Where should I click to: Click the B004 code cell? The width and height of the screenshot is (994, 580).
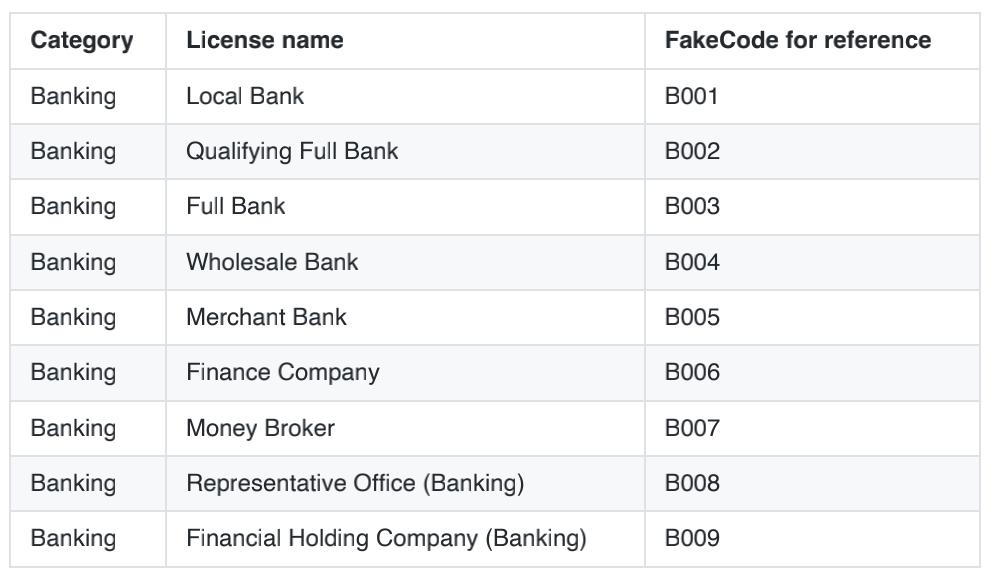click(x=692, y=263)
